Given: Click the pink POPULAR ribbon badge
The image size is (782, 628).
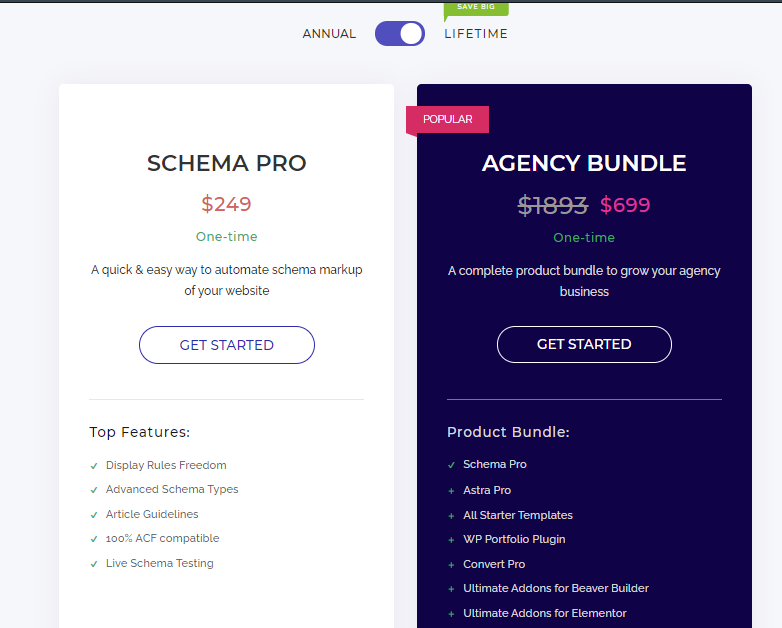Looking at the screenshot, I should (x=447, y=119).
